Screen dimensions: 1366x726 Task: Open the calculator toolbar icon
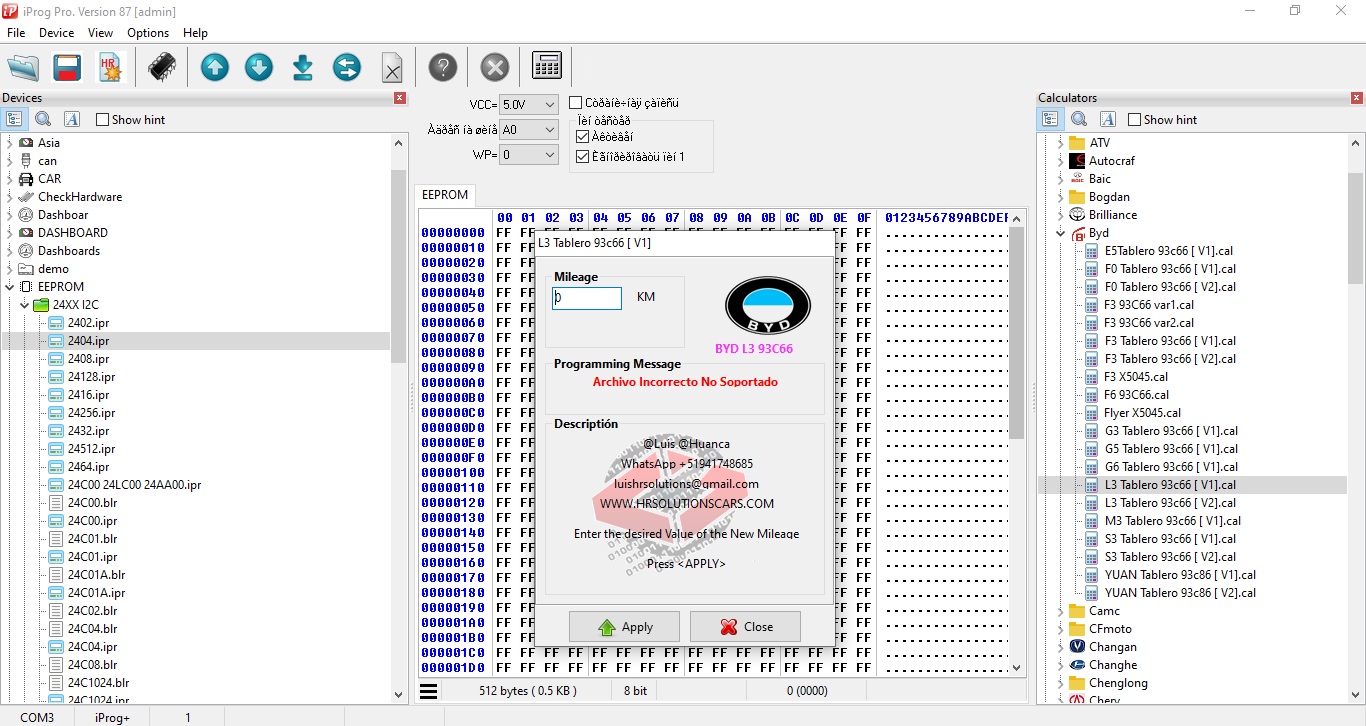point(547,66)
